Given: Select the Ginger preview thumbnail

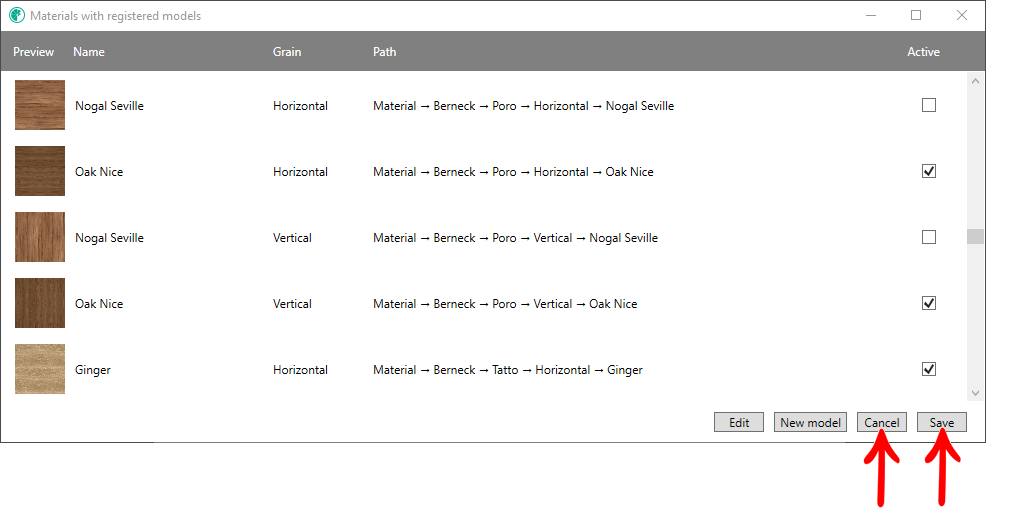Looking at the screenshot, I should point(40,369).
